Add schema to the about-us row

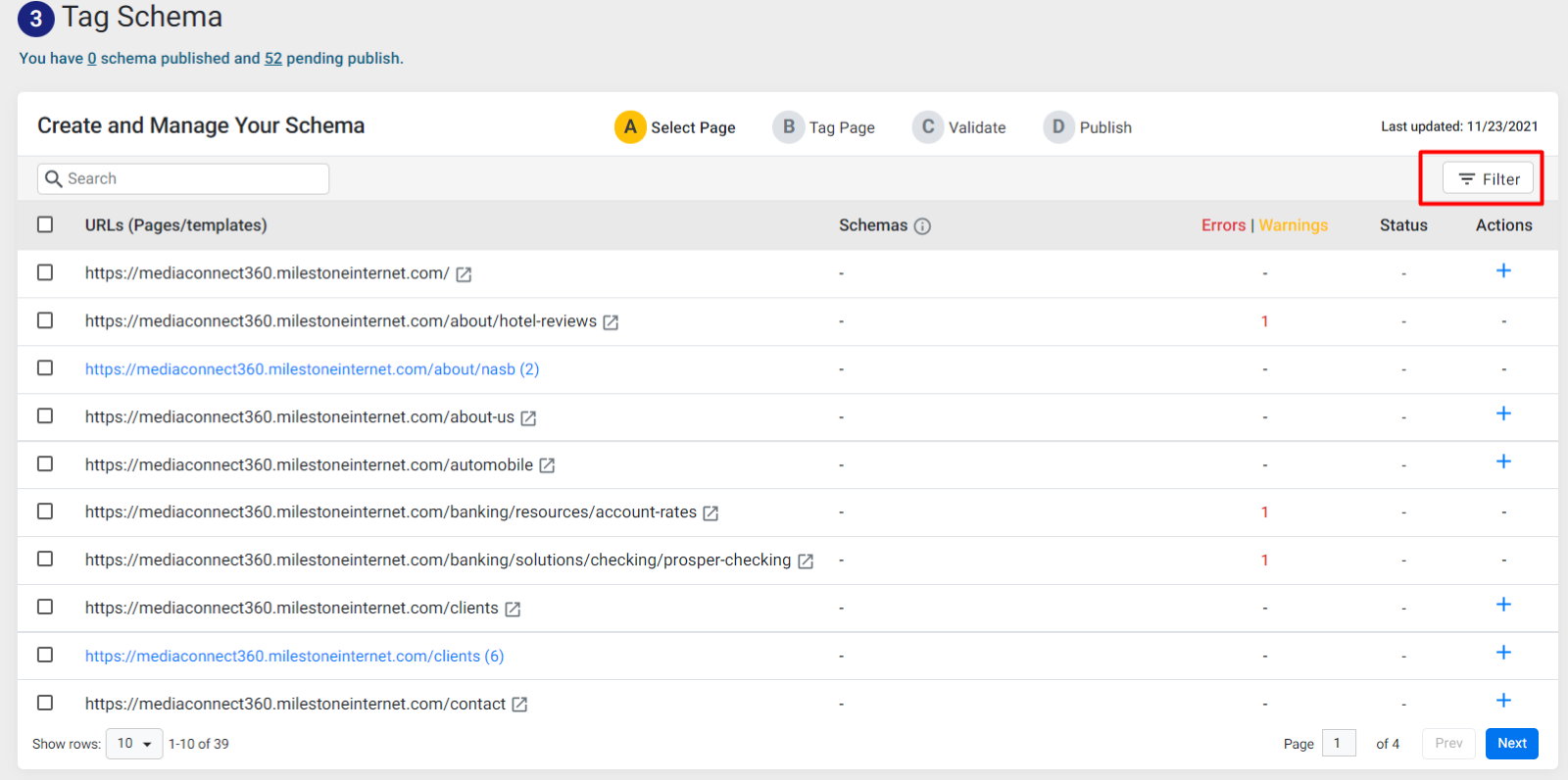point(1503,414)
